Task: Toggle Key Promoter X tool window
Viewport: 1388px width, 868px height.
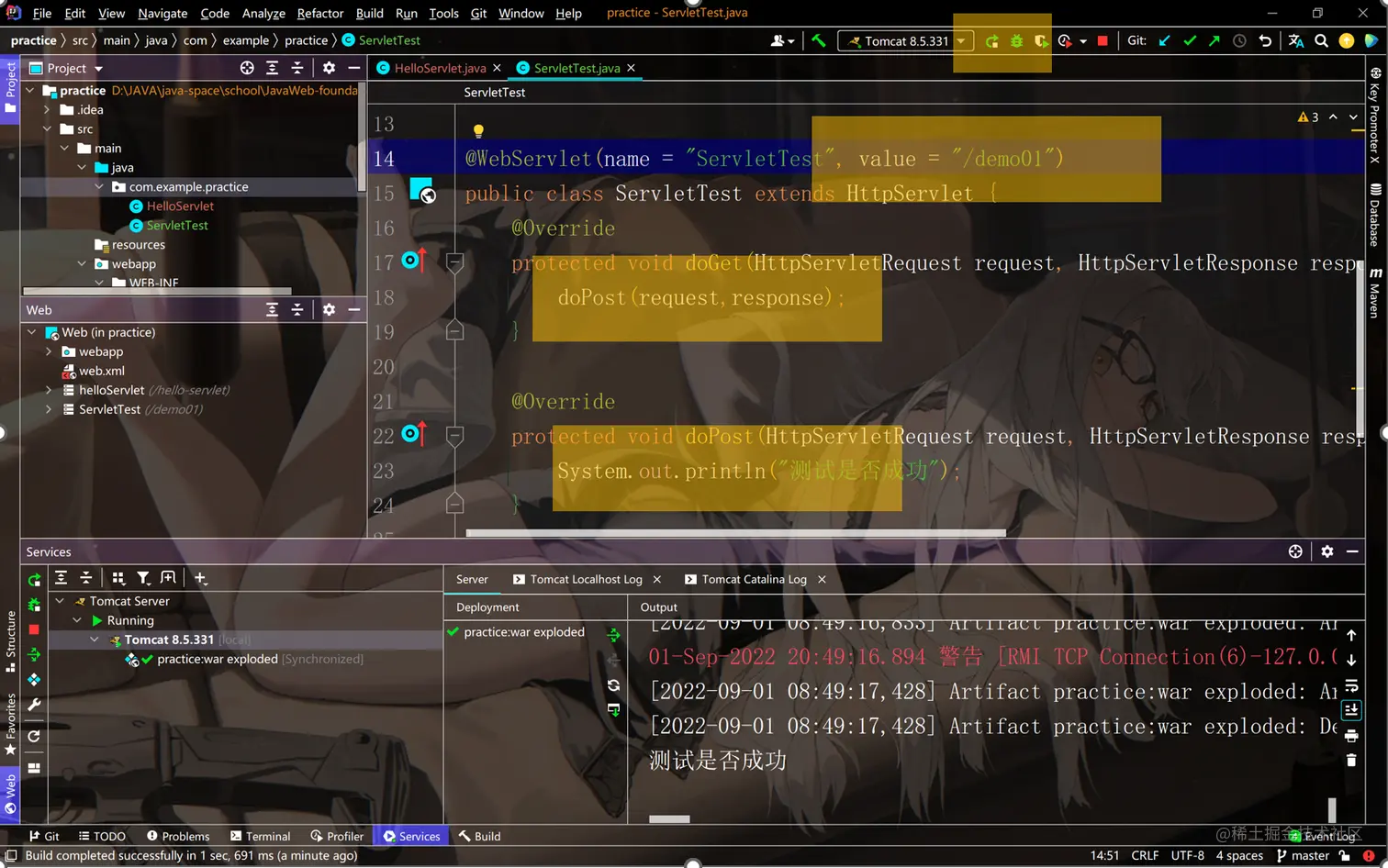Action: click(1375, 115)
